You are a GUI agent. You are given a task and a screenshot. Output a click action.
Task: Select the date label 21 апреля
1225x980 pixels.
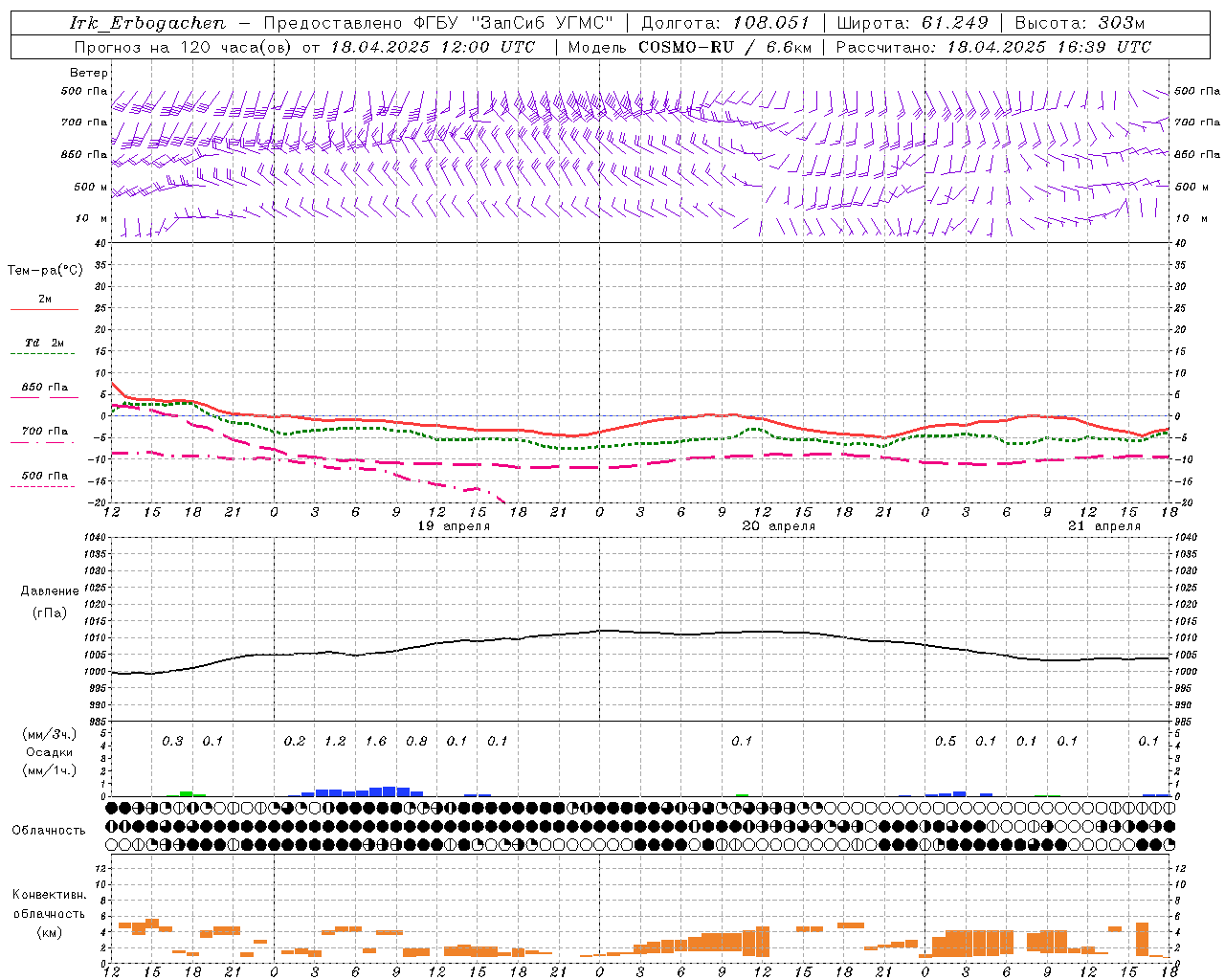[x=1104, y=526]
